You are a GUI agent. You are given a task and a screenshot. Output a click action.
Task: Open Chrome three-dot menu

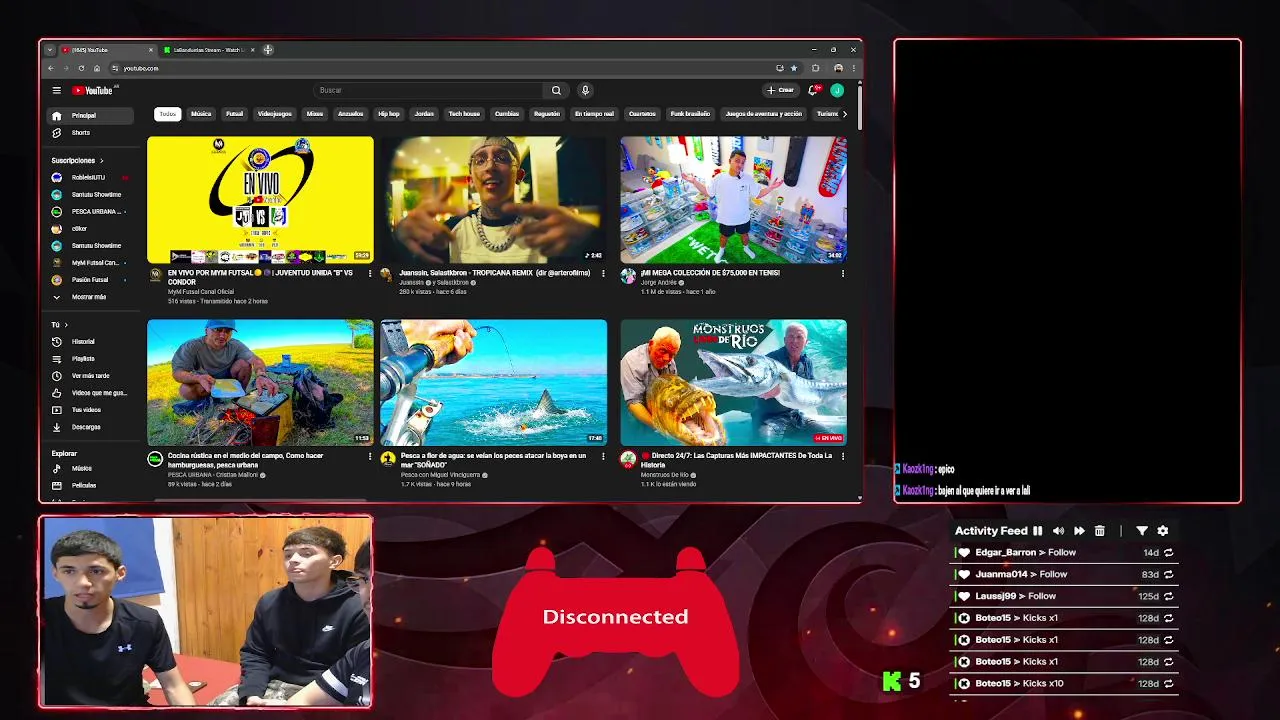[x=853, y=68]
